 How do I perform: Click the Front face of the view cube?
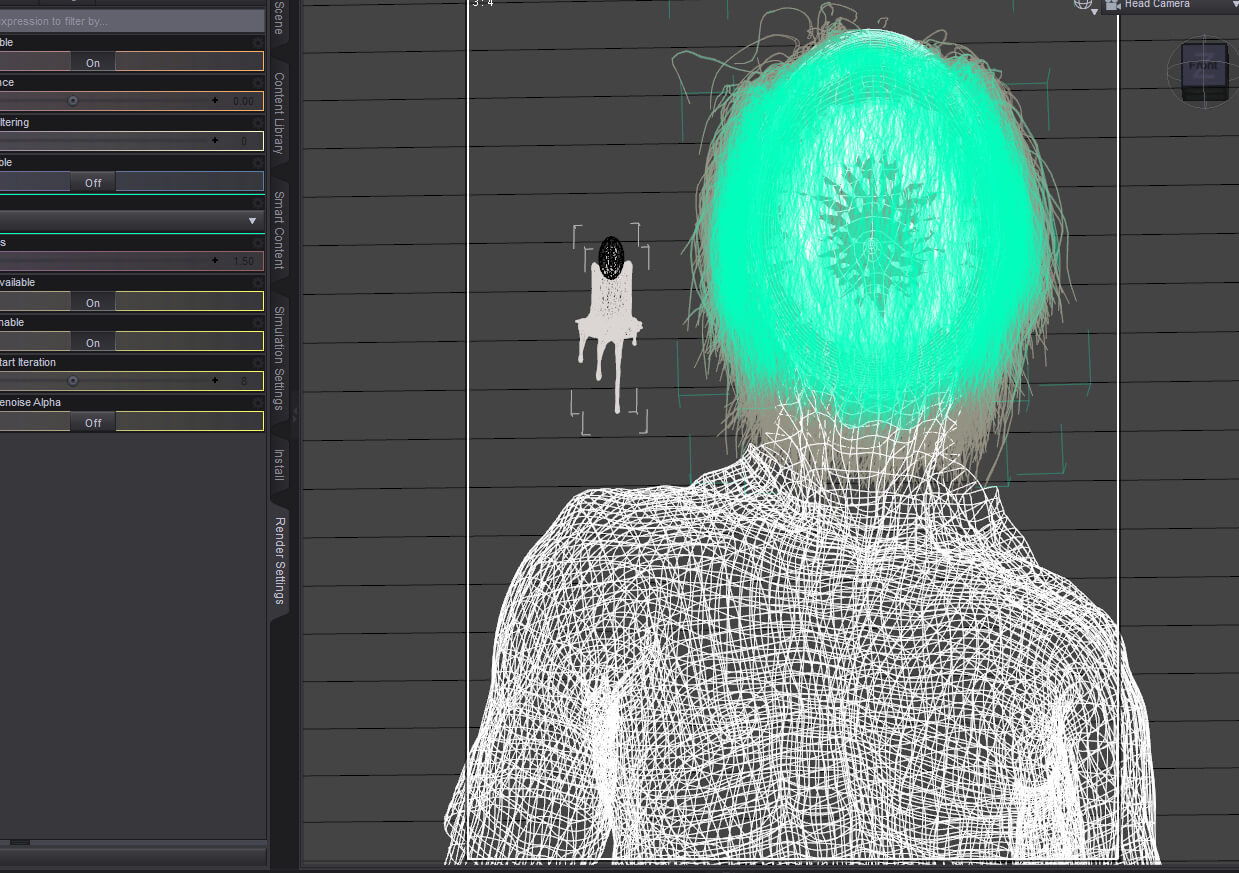(1203, 66)
